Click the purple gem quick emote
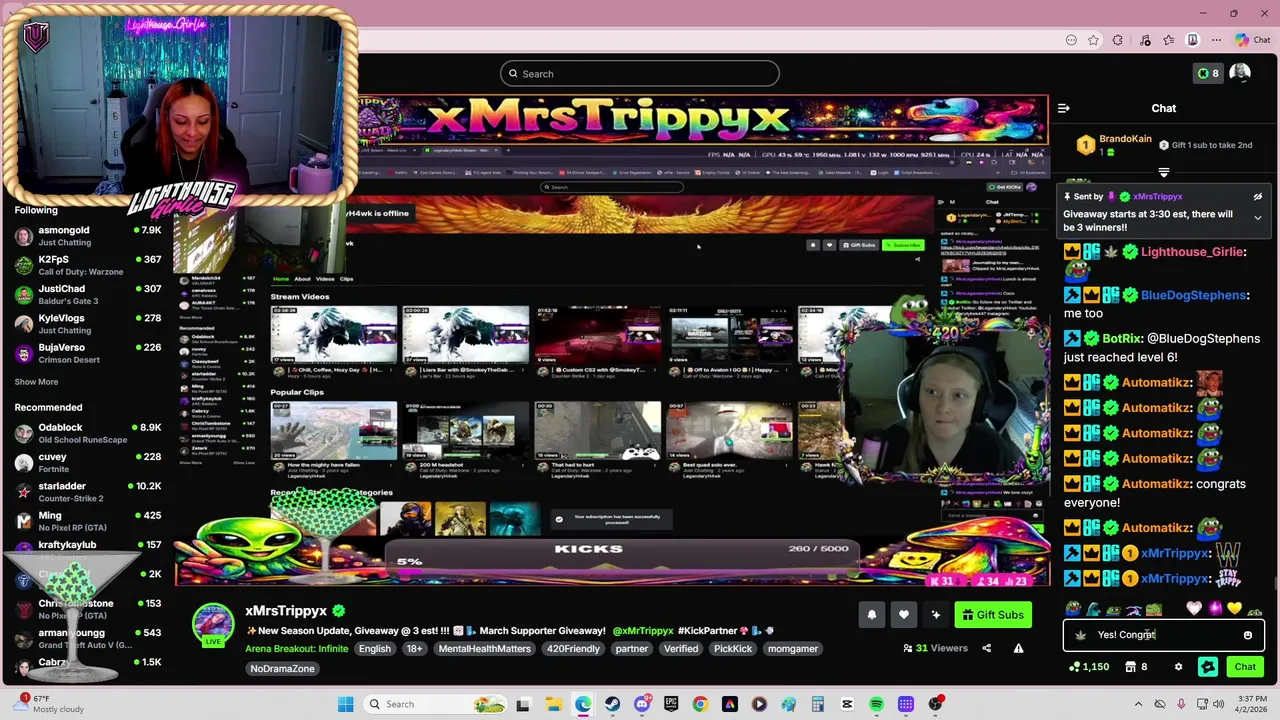Viewport: 1280px width, 720px height. point(1214,609)
